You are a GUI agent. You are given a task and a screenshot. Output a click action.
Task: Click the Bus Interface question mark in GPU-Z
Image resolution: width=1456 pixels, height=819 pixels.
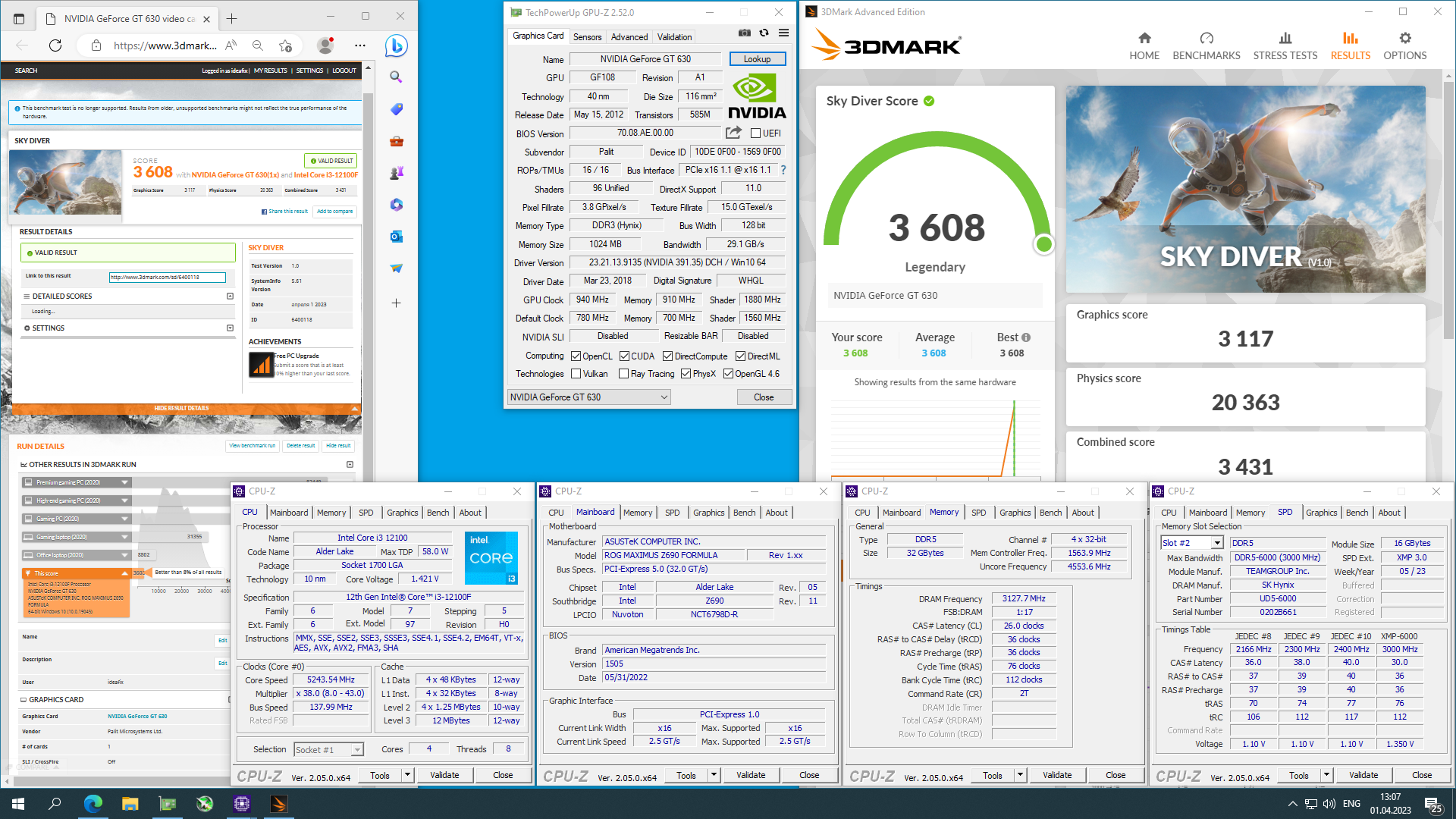click(783, 170)
